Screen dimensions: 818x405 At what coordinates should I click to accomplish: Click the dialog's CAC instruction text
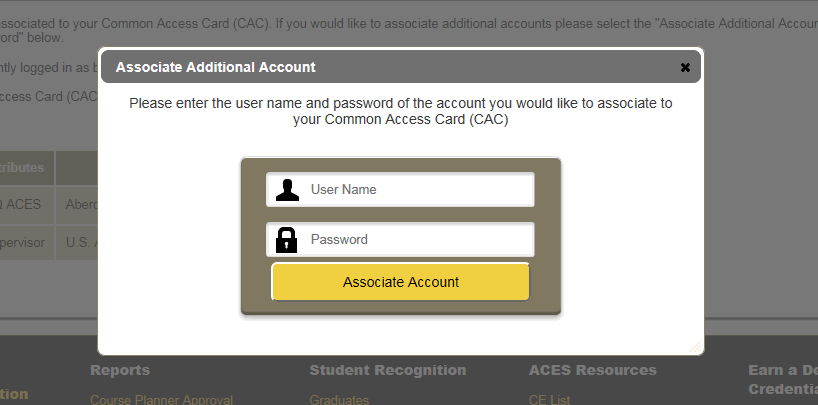point(401,111)
